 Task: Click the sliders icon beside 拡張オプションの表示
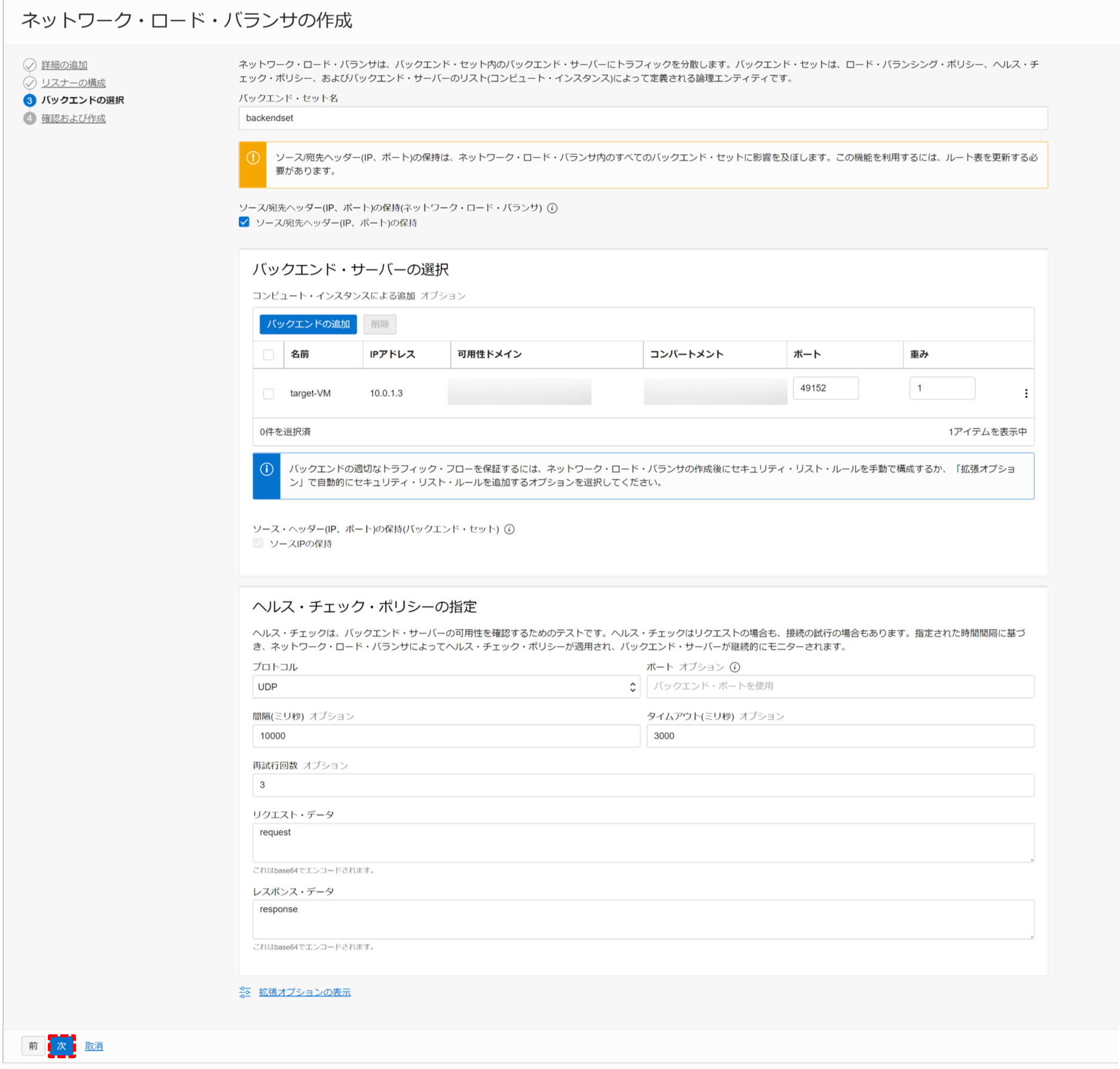tap(245, 992)
